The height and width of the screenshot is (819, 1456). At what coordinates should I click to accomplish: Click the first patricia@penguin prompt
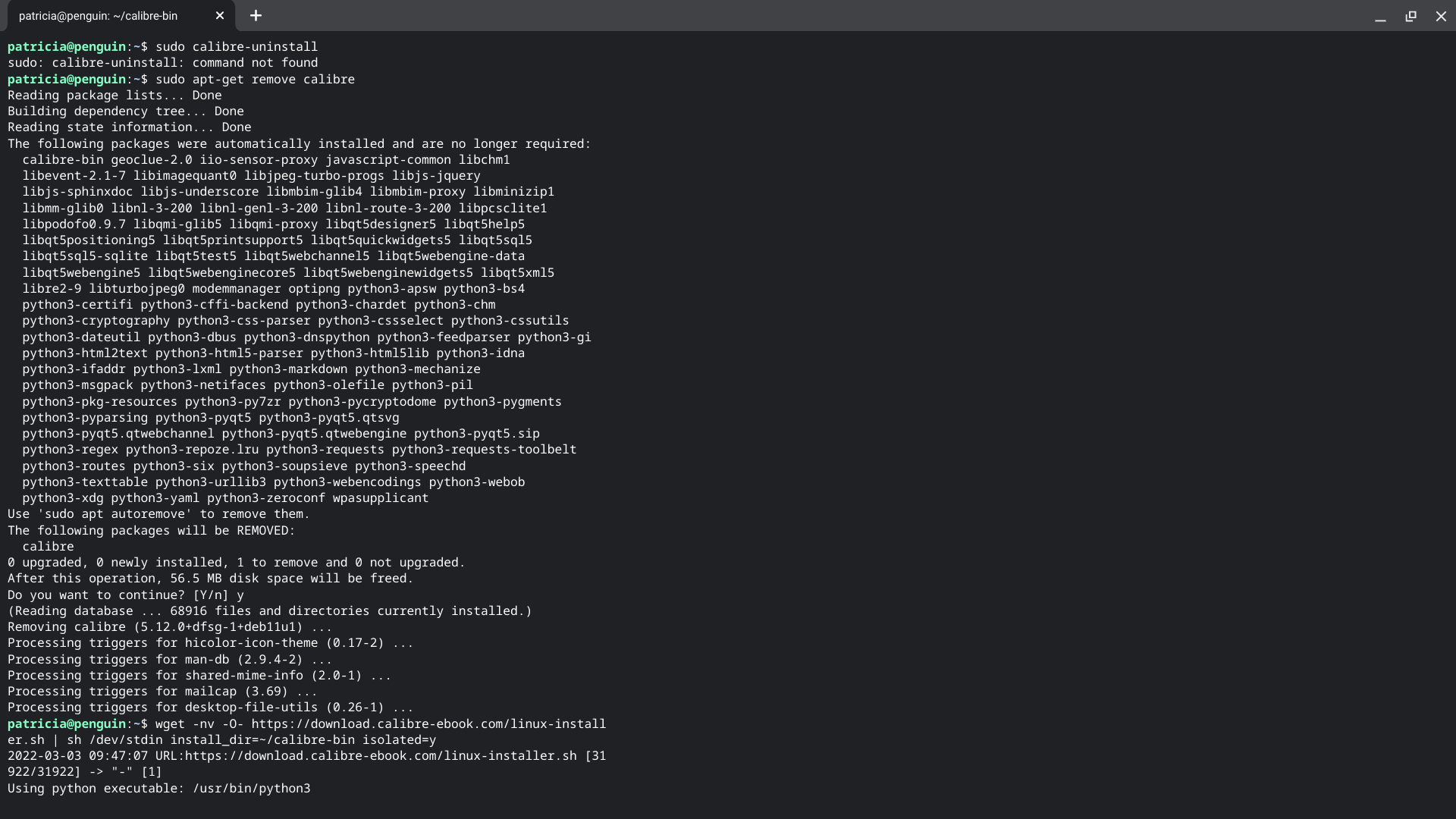[67, 47]
